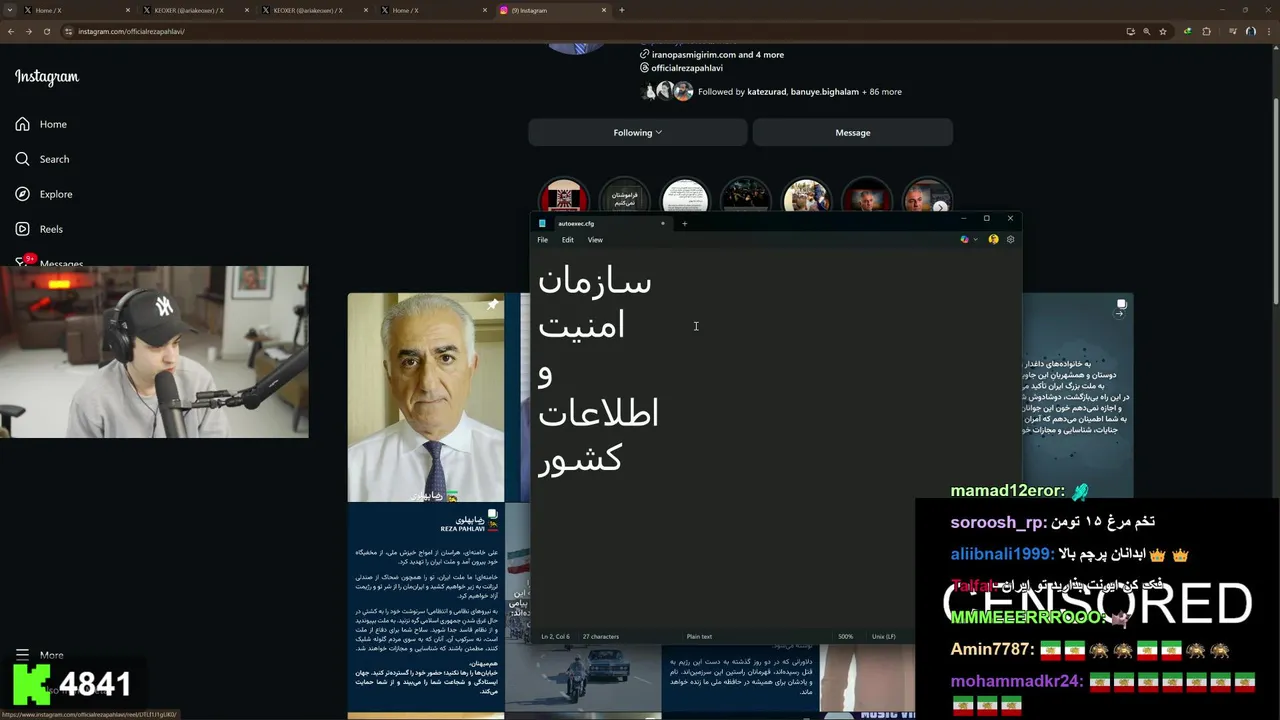This screenshot has width=1280, height=720.
Task: Open Notepad Edit menu
Action: coord(567,240)
